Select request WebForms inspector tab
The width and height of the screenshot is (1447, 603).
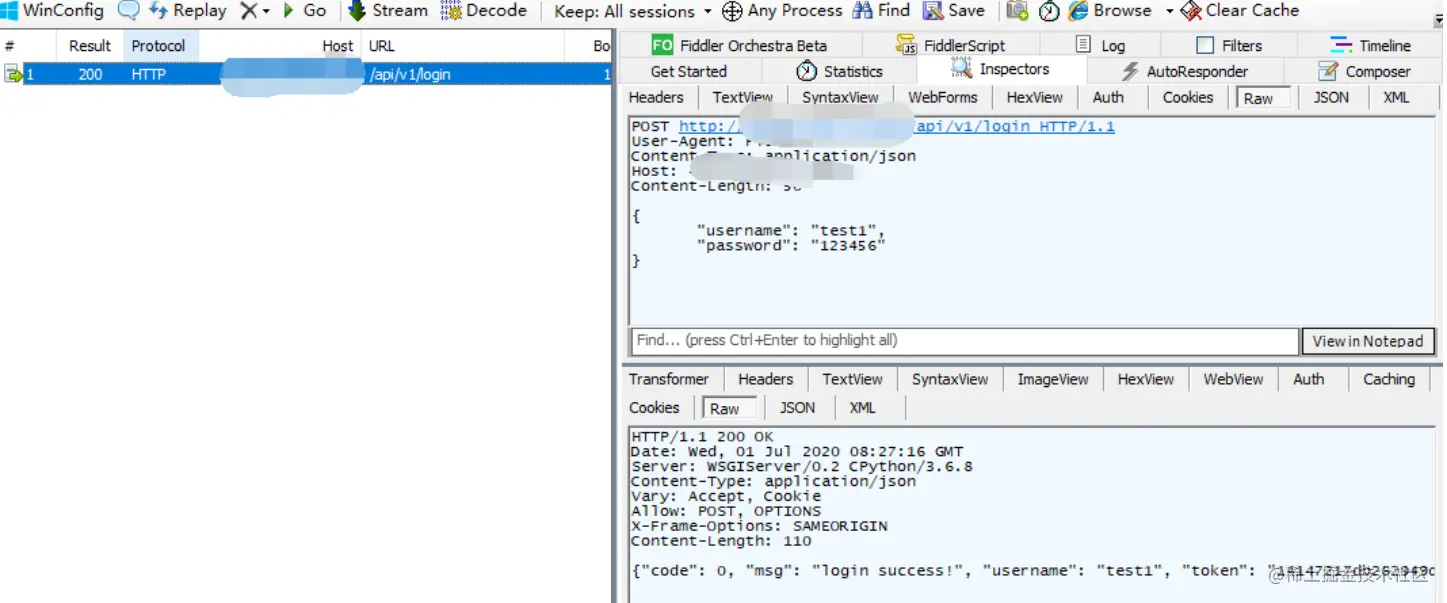point(942,97)
